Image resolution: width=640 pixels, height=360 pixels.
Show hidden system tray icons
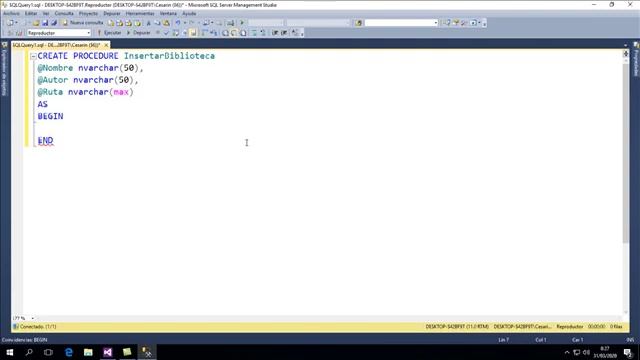coord(567,352)
